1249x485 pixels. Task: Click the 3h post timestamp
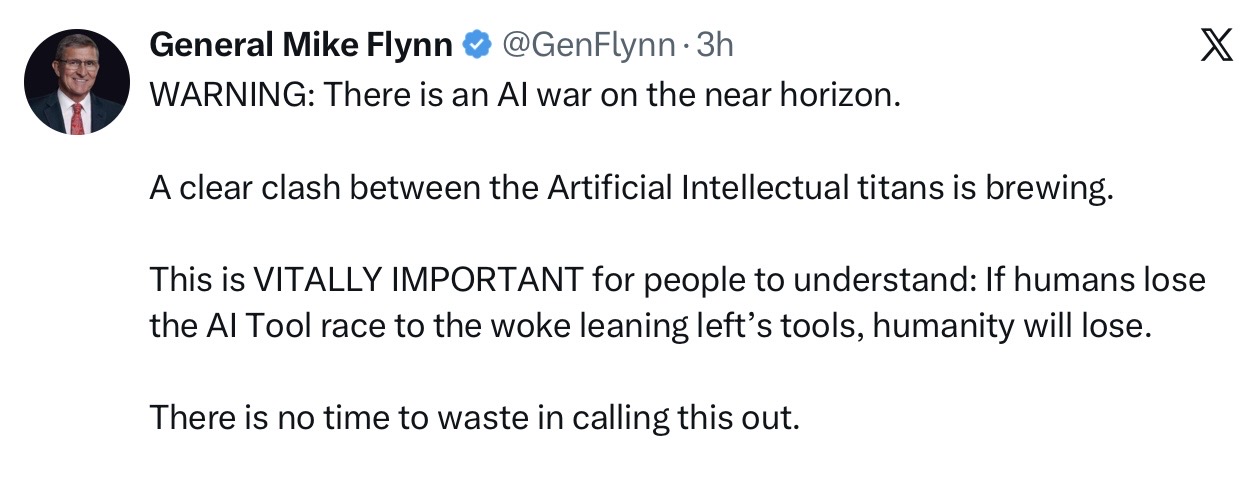[715, 45]
